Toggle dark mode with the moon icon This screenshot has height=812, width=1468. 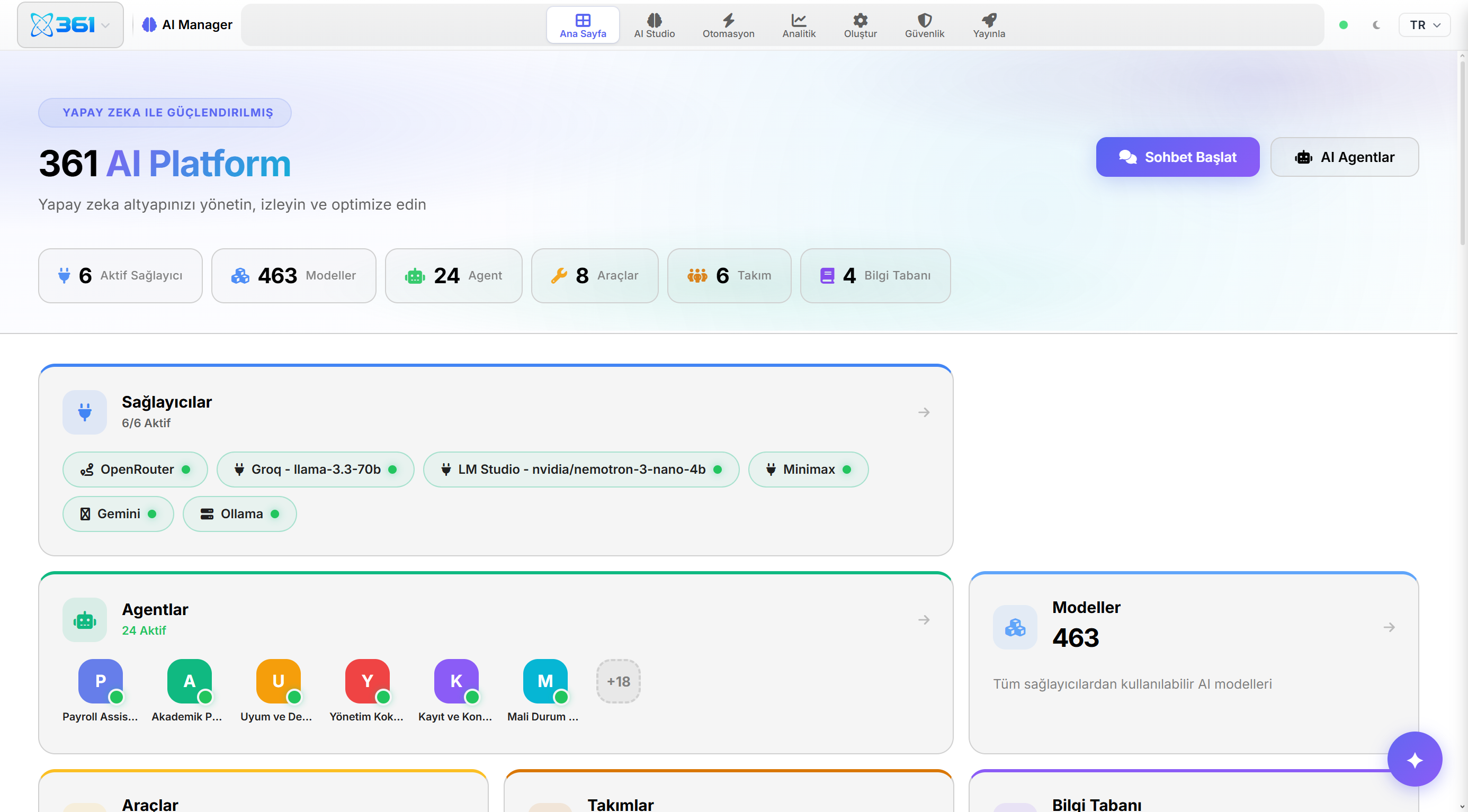pos(1376,24)
